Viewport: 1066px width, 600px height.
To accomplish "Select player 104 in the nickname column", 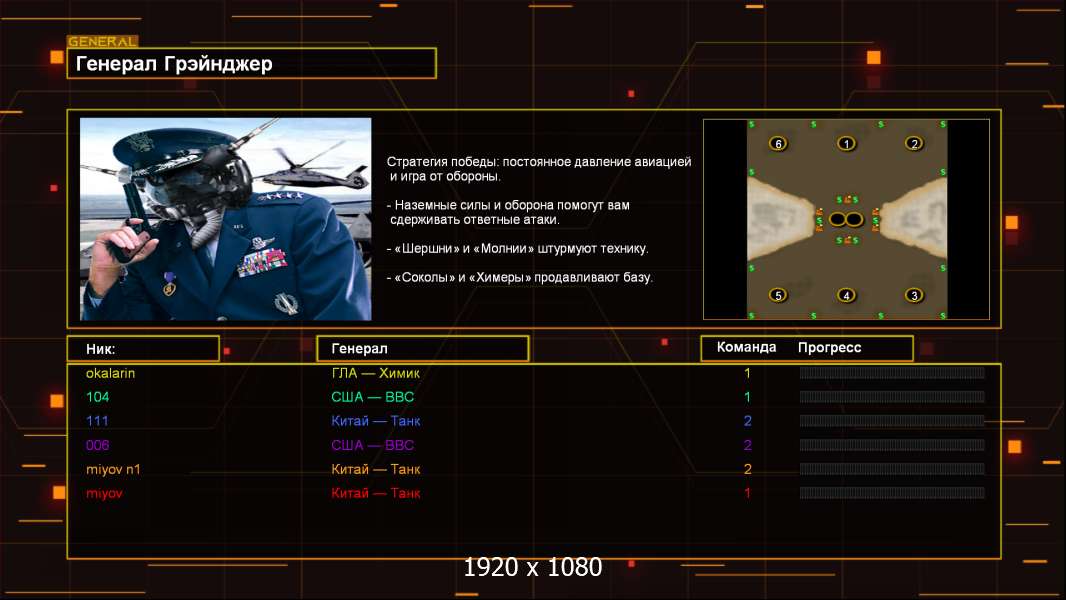I will [97, 397].
